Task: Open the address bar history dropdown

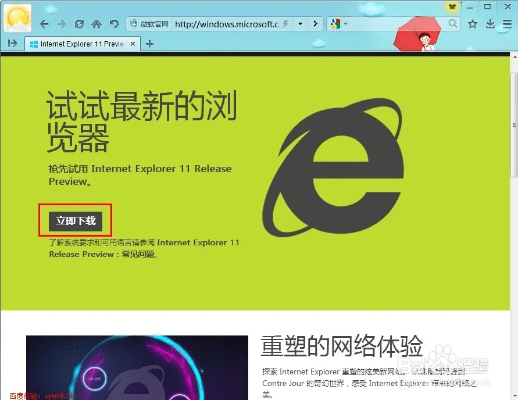Action: point(300,24)
